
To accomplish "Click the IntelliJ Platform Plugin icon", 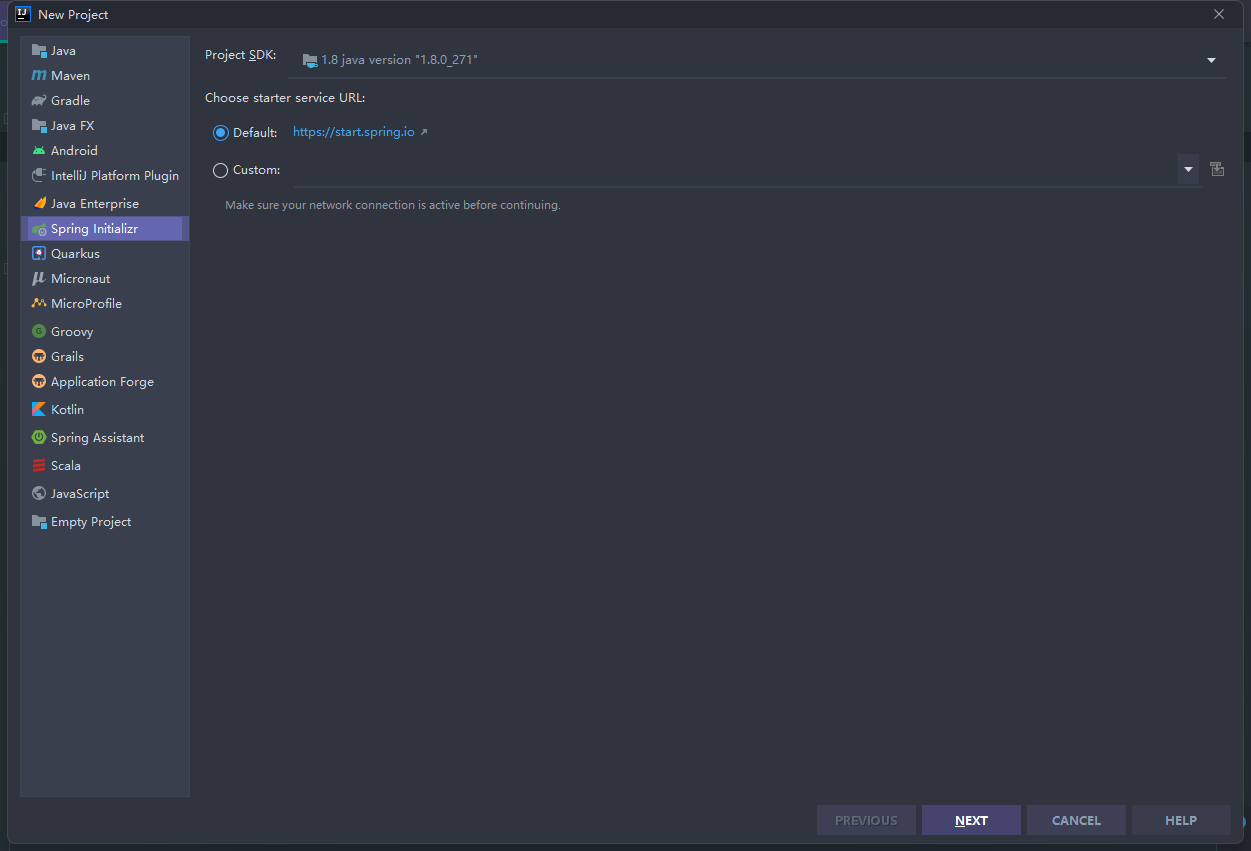I will (39, 176).
